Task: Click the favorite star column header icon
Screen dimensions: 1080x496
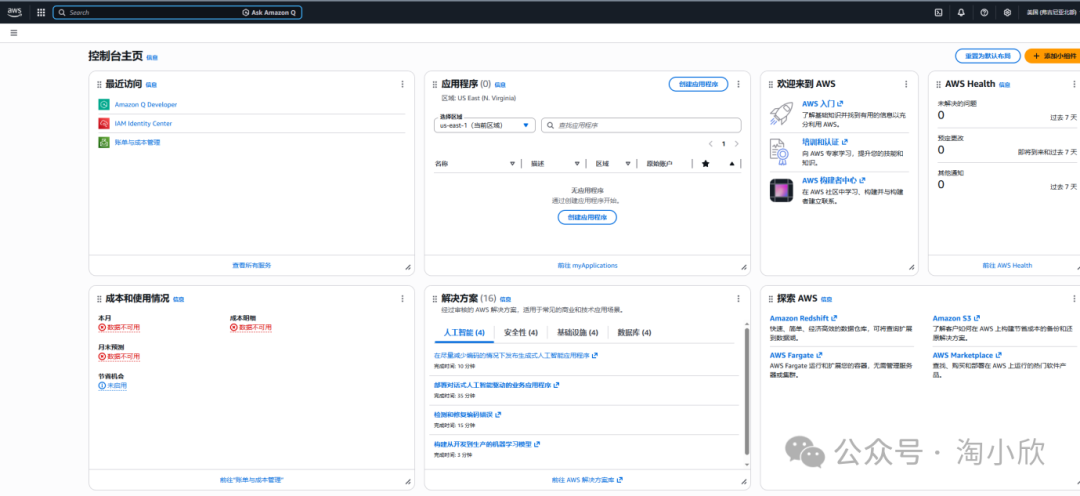Action: pyautogui.click(x=705, y=163)
